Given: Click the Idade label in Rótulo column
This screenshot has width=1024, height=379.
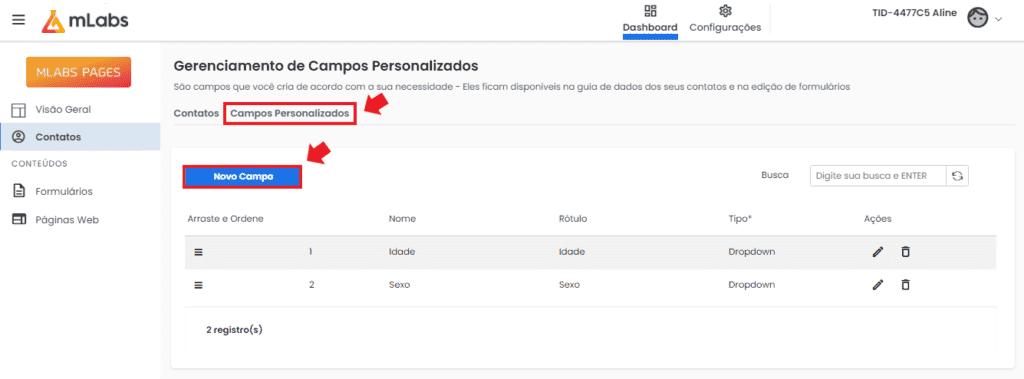Looking at the screenshot, I should pos(572,252).
